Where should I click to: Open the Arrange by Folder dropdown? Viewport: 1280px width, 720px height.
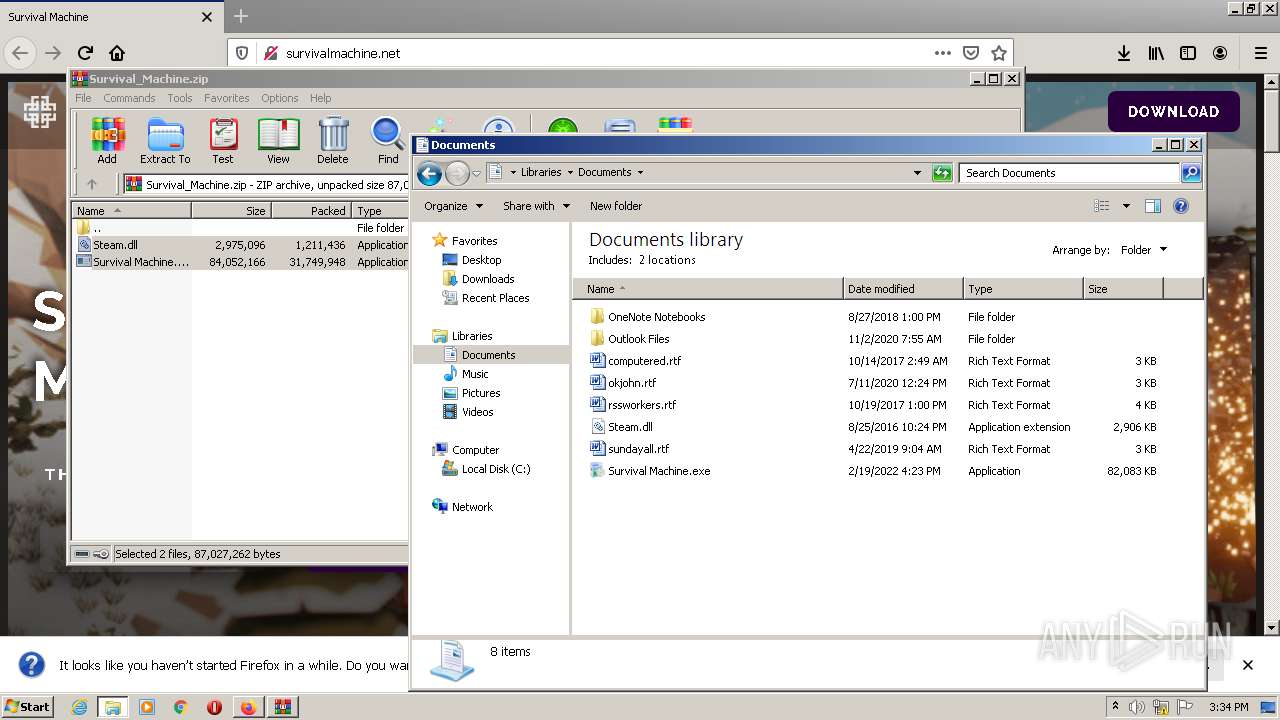tap(1143, 250)
